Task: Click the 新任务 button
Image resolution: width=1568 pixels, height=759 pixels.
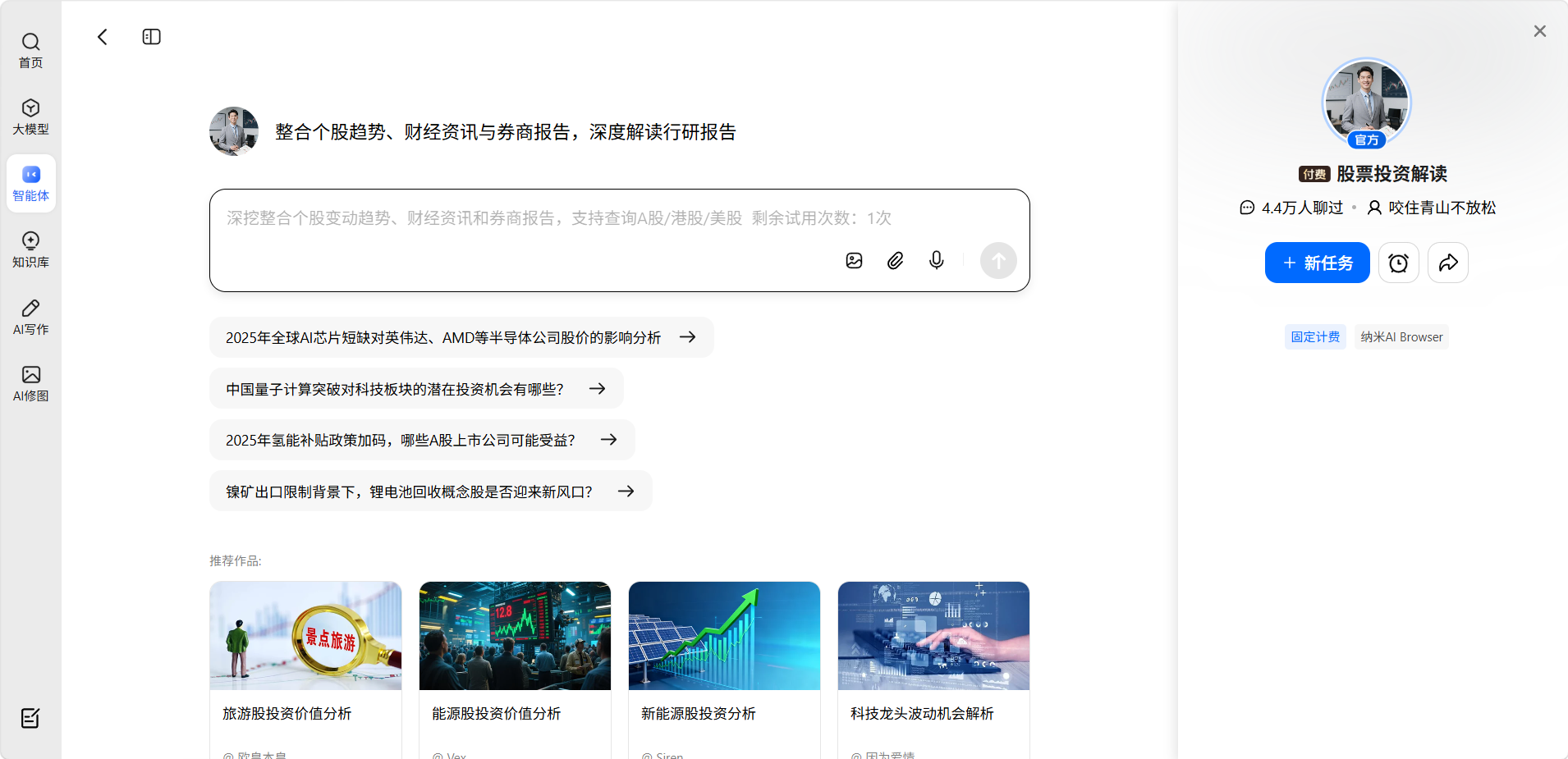Action: [1317, 263]
